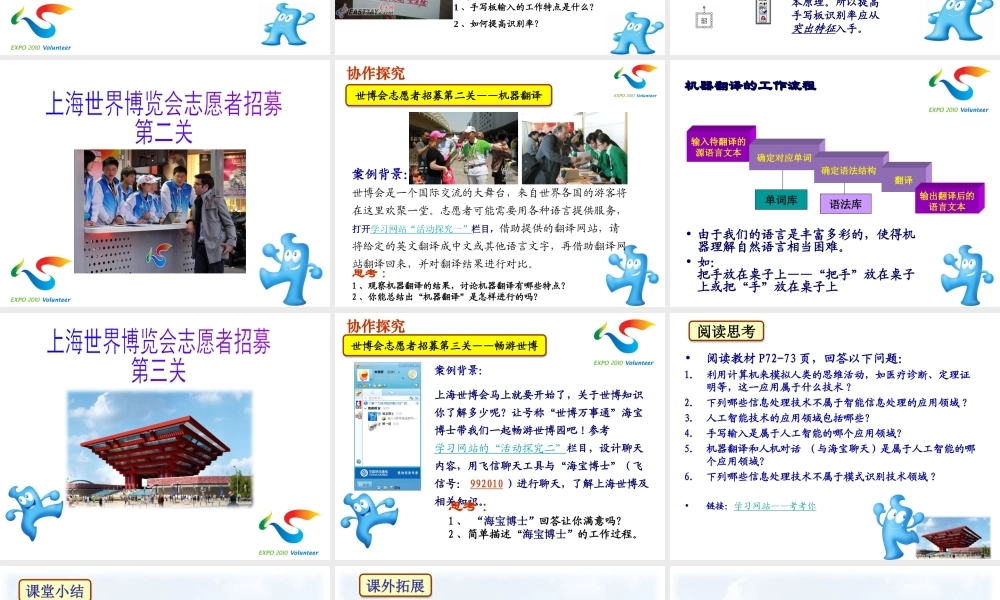Click the Haibao mascot on 第二关 title slide
This screenshot has height=600, width=1000.
290,268
